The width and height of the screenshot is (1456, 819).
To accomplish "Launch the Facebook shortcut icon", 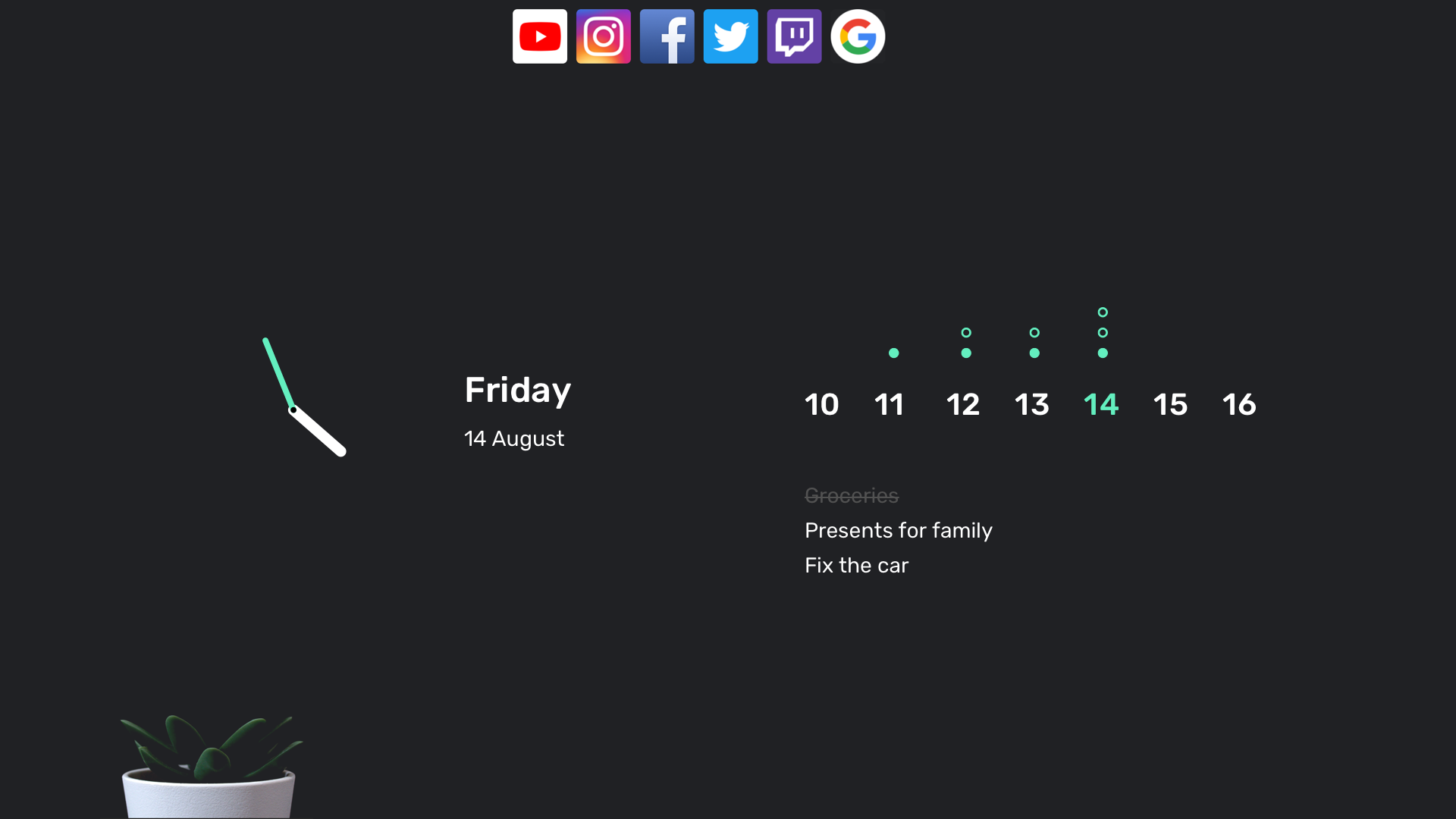I will click(x=667, y=36).
